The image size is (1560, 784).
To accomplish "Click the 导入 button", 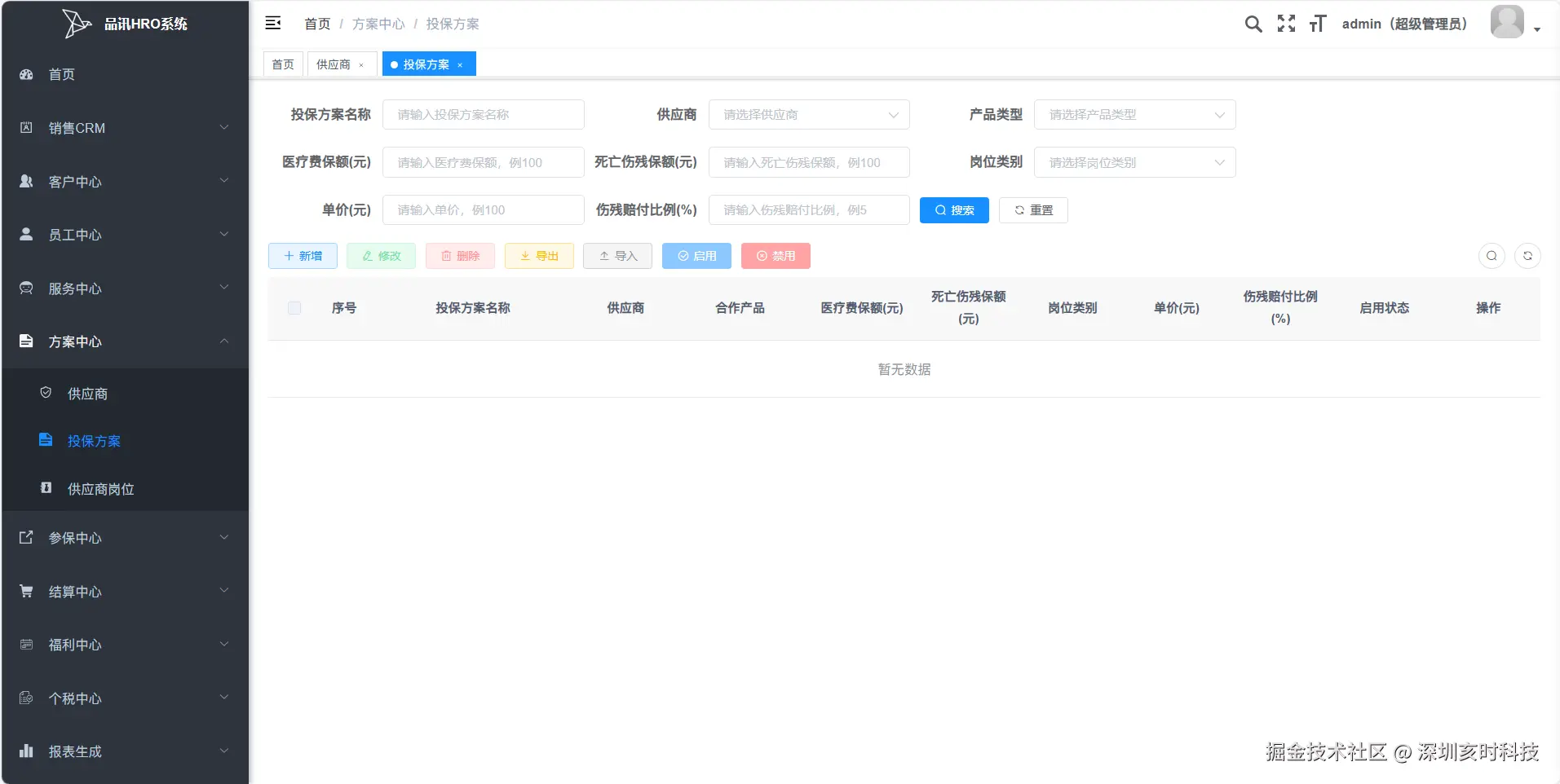I will pos(617,256).
